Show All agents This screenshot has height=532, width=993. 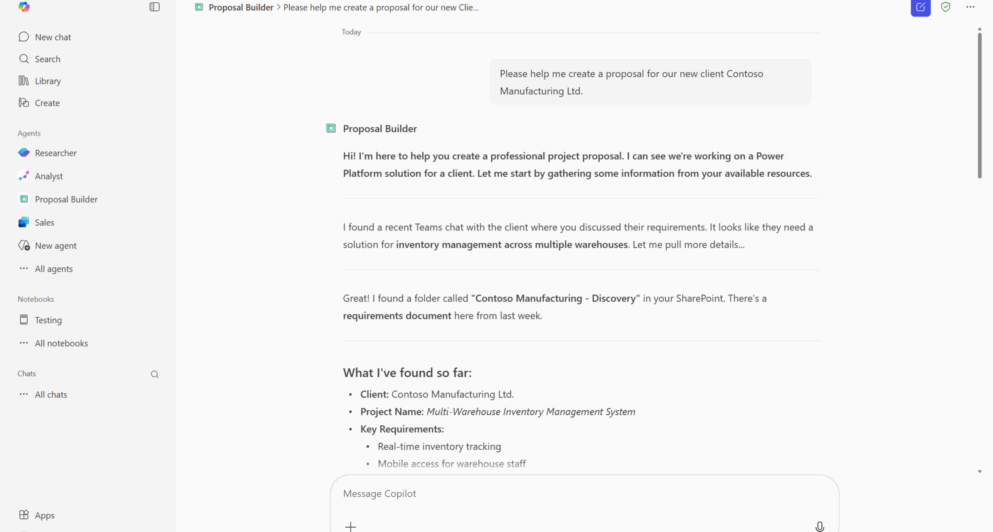pyautogui.click(x=46, y=269)
